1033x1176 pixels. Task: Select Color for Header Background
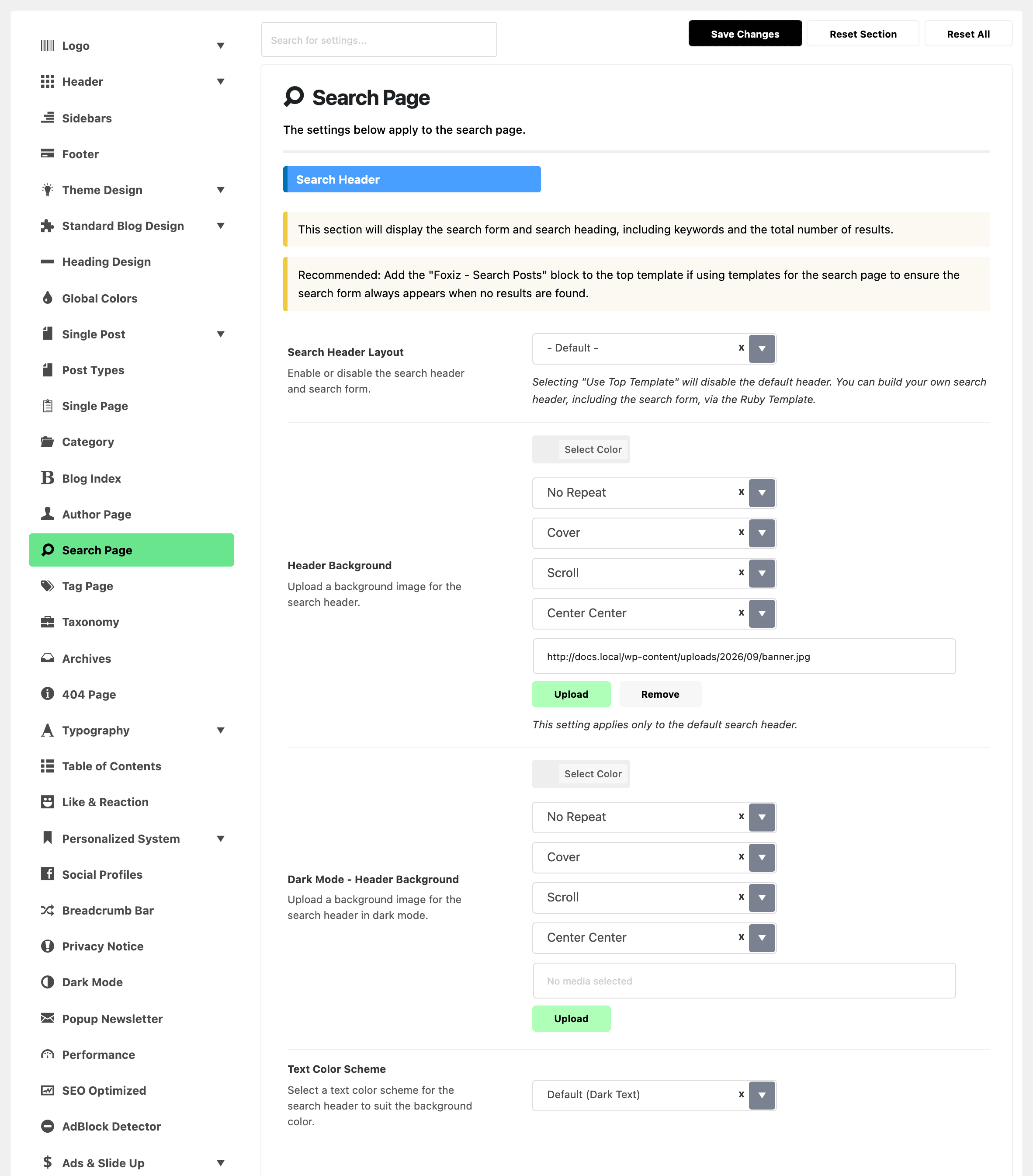[581, 449]
